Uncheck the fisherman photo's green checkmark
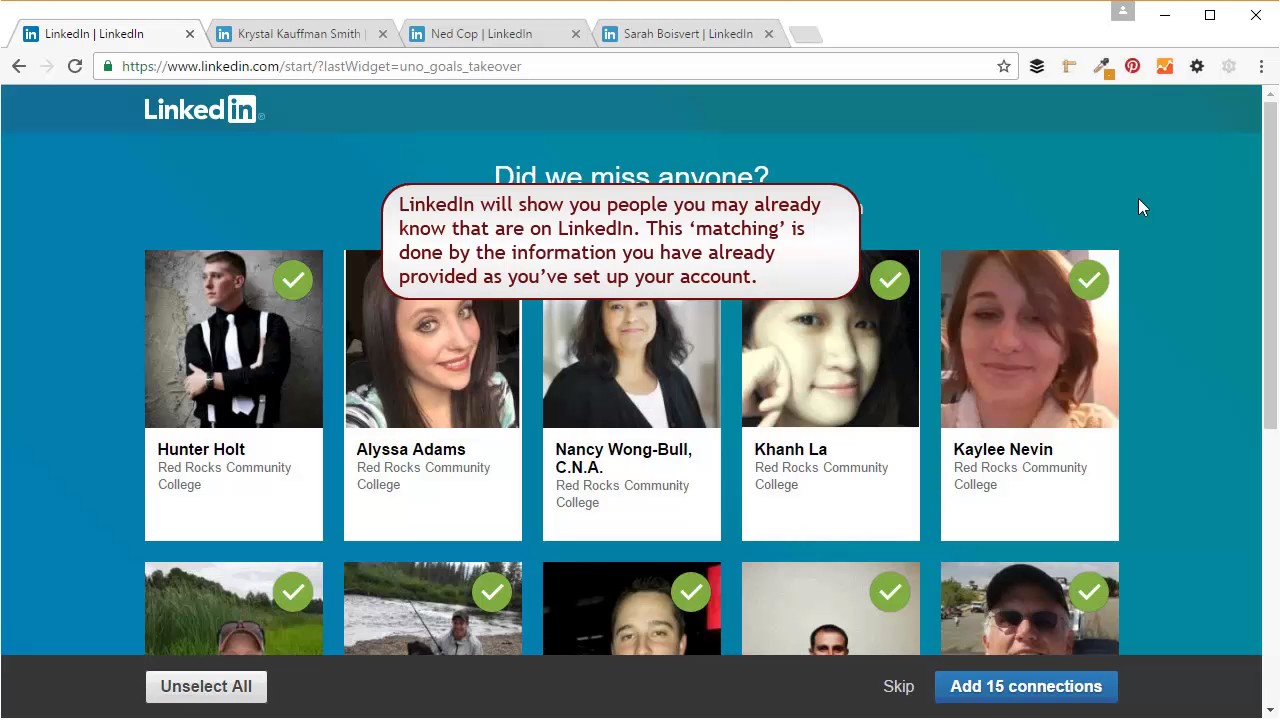 (x=492, y=592)
